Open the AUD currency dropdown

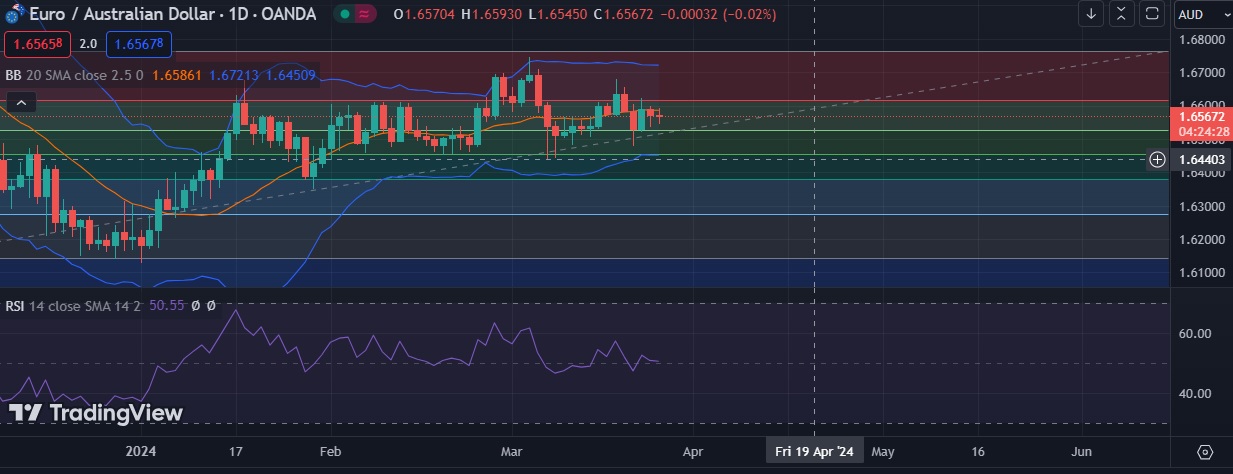pyautogui.click(x=1202, y=14)
